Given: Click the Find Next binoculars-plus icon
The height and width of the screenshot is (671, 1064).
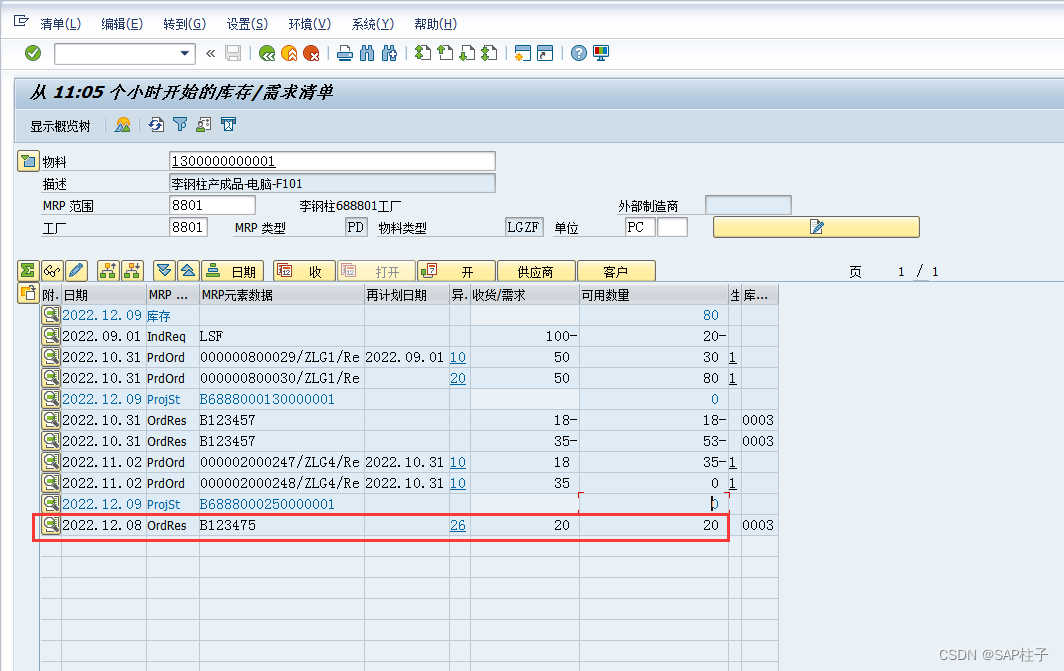Looking at the screenshot, I should click(390, 53).
